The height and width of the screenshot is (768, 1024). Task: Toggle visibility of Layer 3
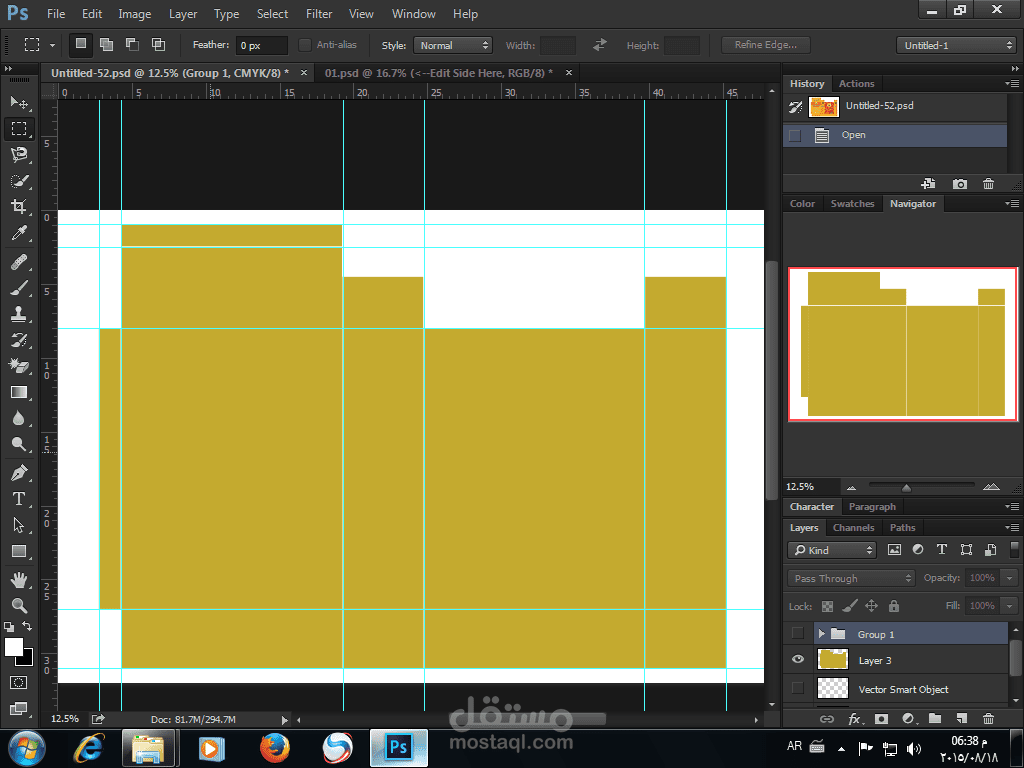coord(797,660)
